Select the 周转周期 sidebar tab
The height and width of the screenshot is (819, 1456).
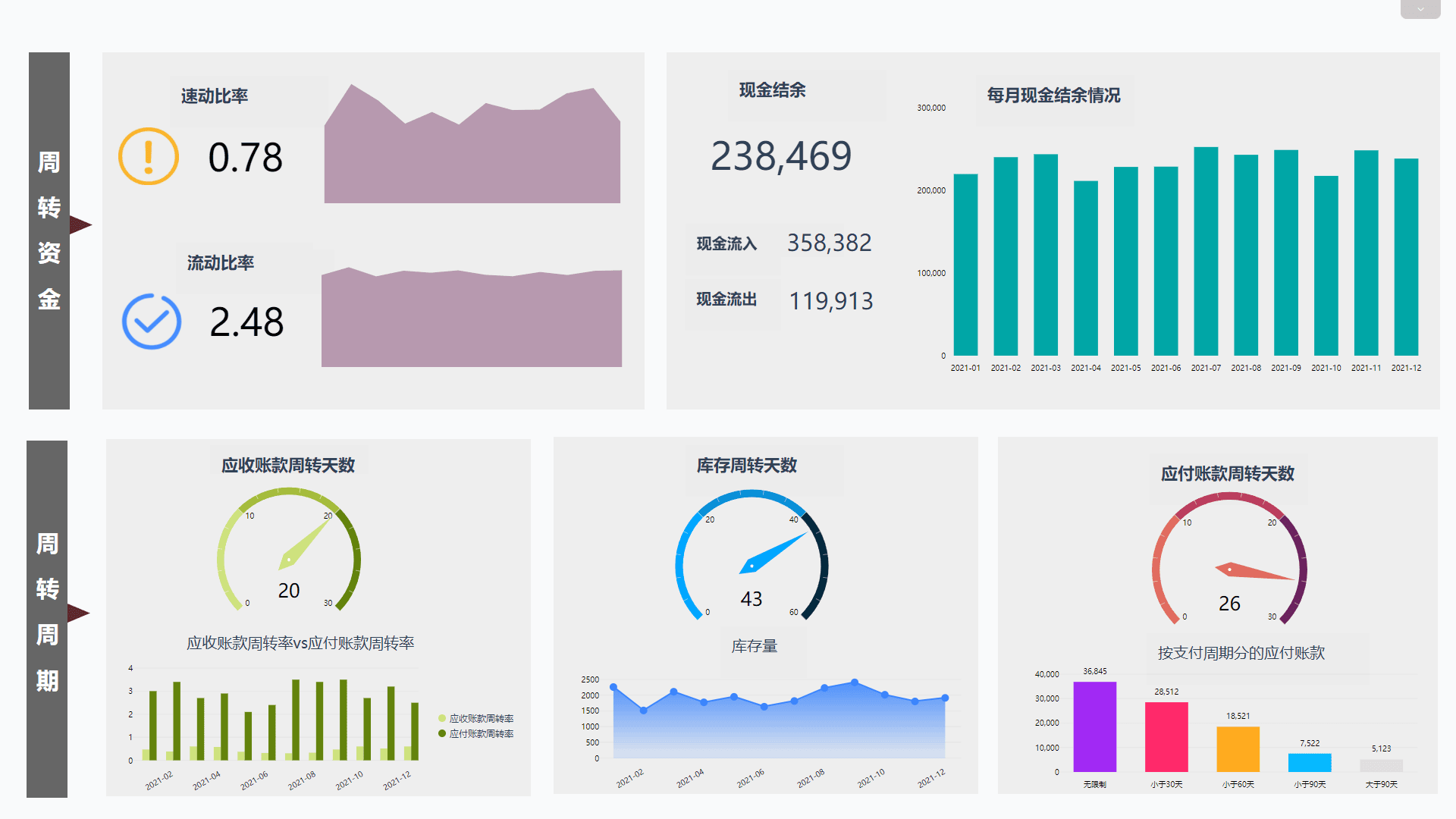click(47, 619)
